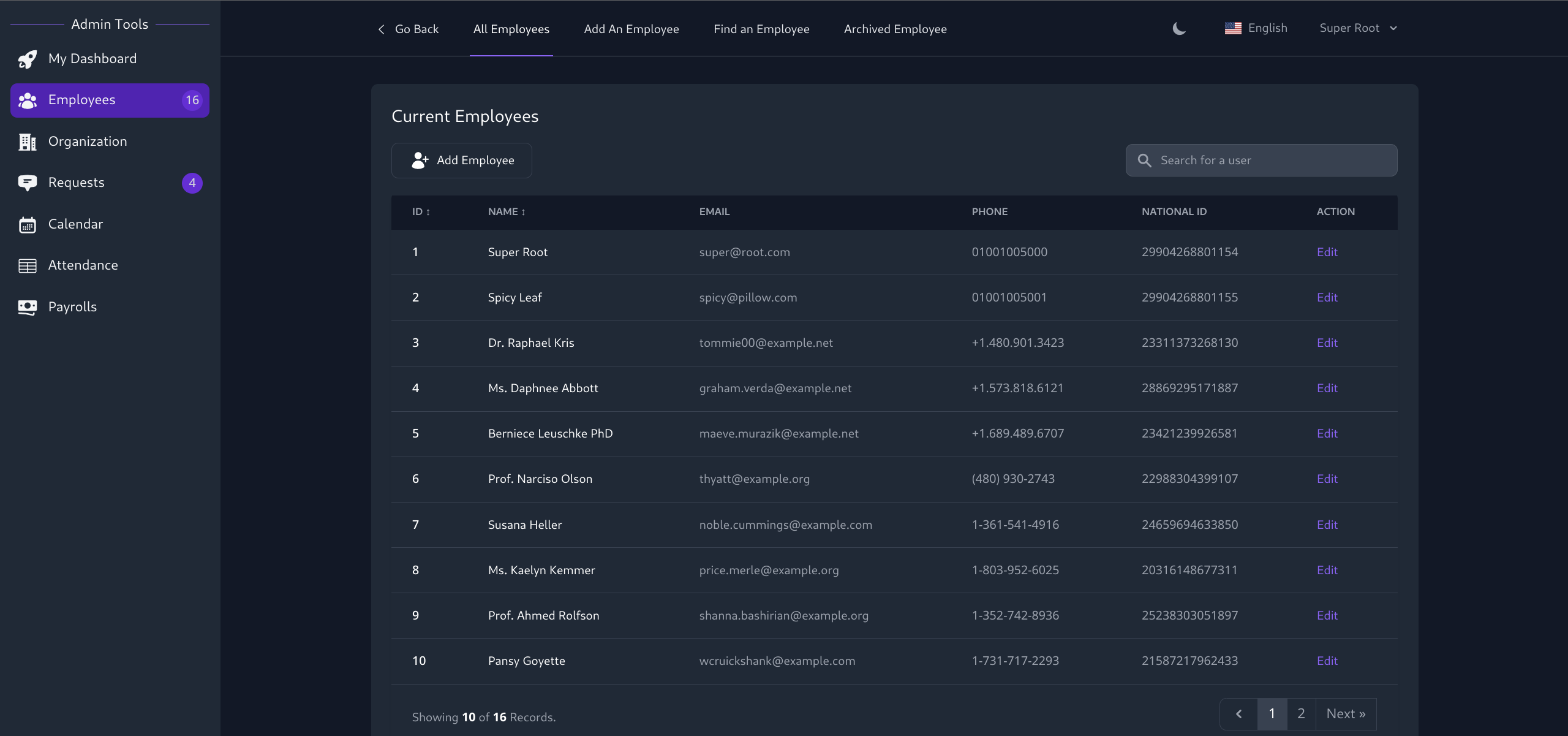Image resolution: width=1568 pixels, height=736 pixels.
Task: Click Edit for Susana Heller
Action: tap(1327, 525)
